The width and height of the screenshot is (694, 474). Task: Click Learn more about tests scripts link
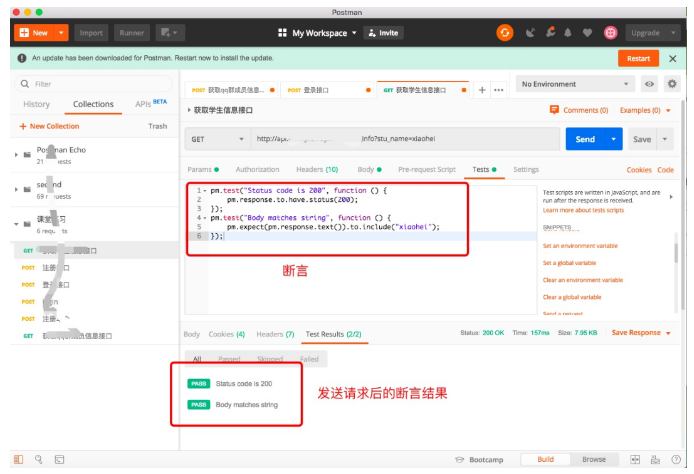583,210
